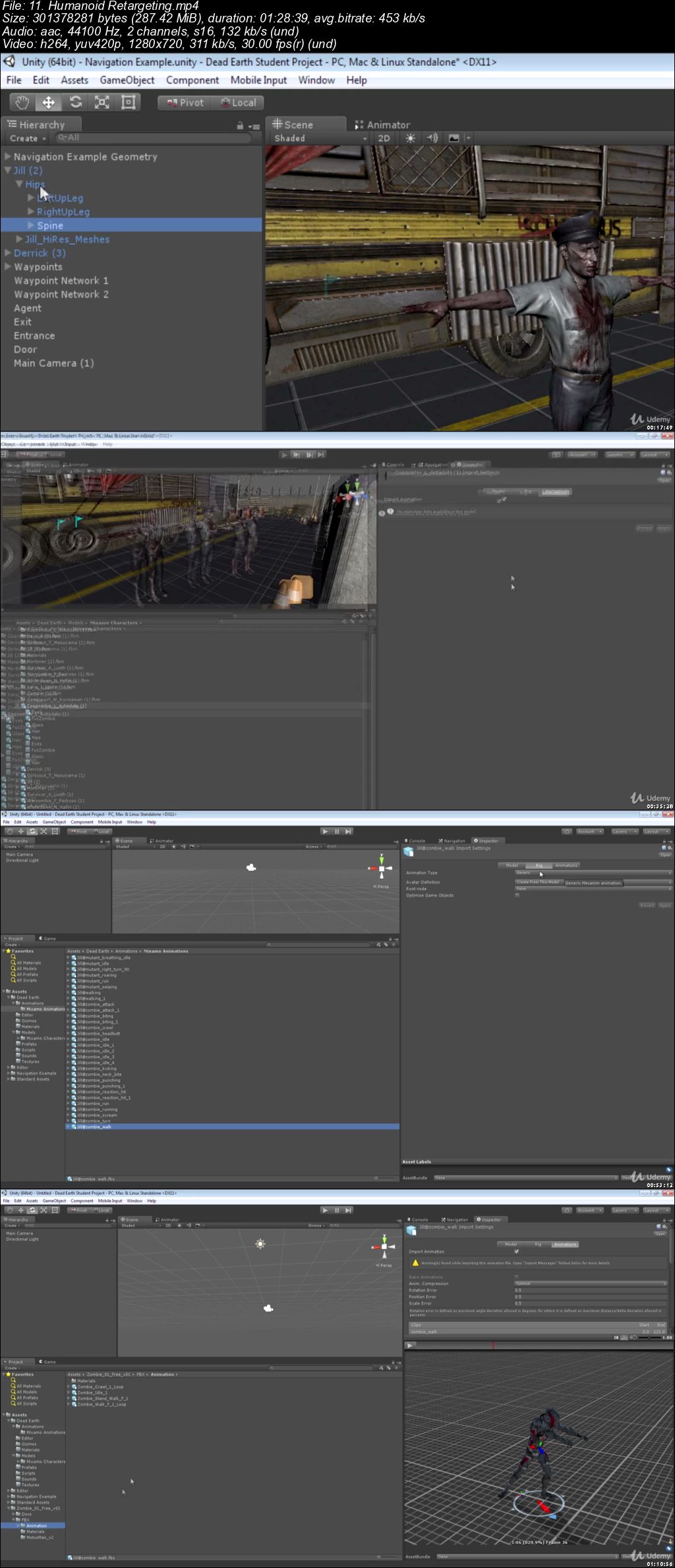Select Main Camera (1) in the Hierarchy
The height and width of the screenshot is (1568, 675).
click(x=54, y=364)
